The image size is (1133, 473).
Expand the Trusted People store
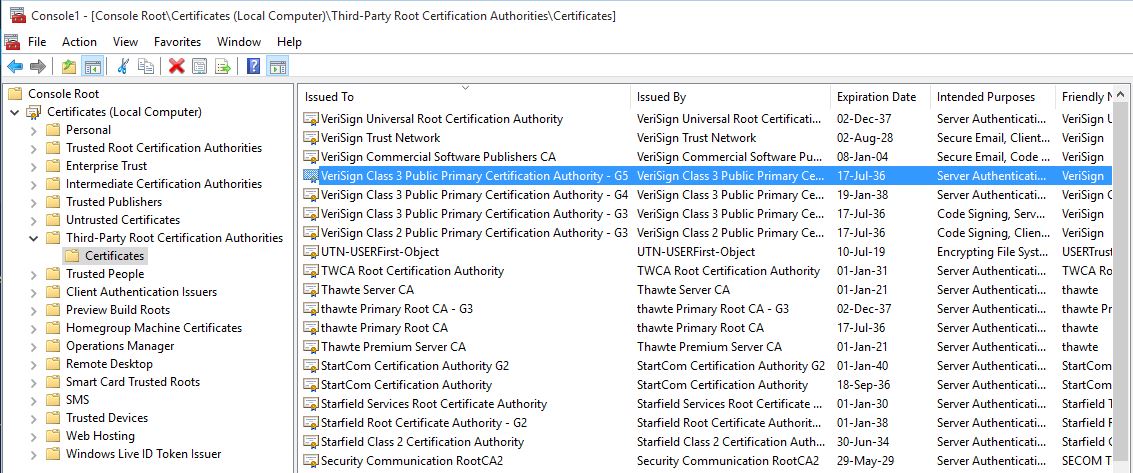[33, 274]
